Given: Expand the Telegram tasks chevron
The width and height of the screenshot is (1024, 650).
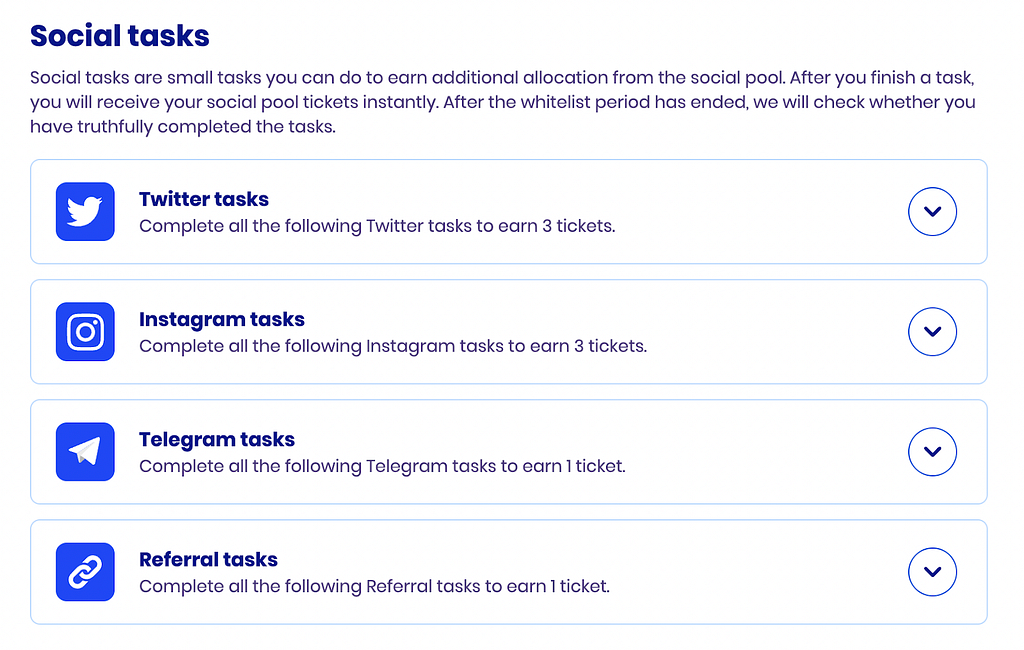Looking at the screenshot, I should click(x=932, y=452).
